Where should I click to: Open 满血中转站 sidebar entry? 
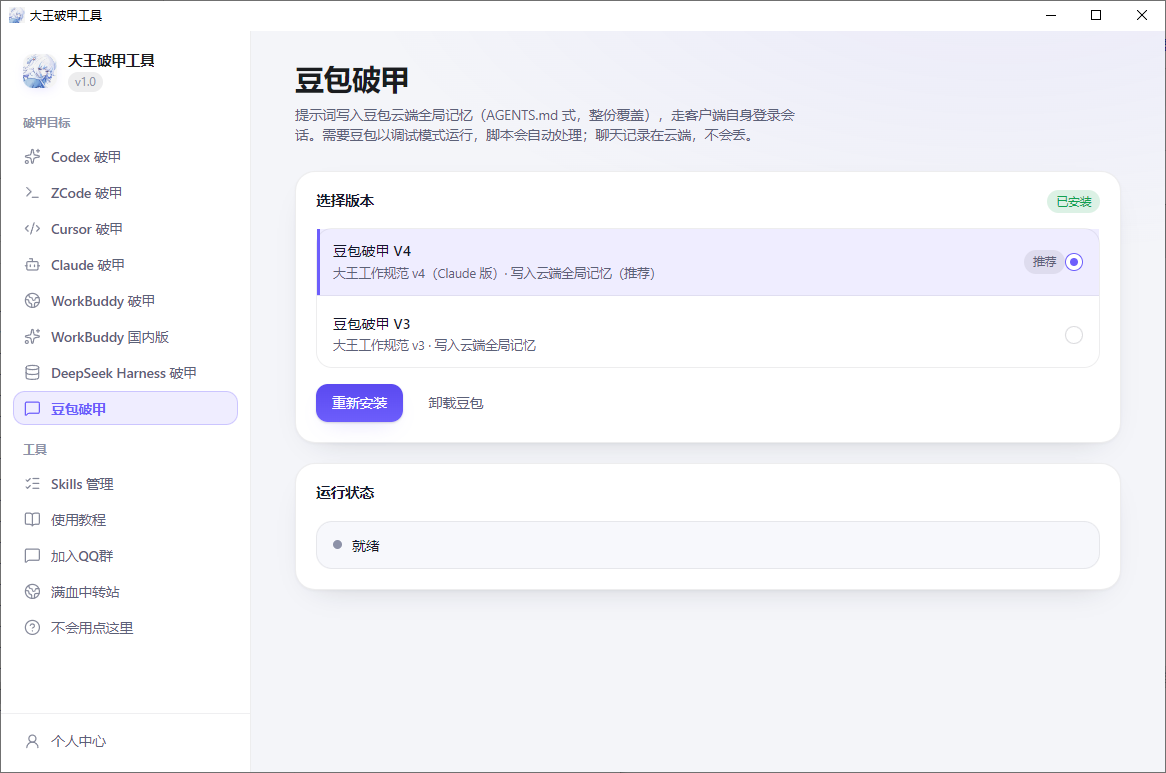tap(125, 592)
